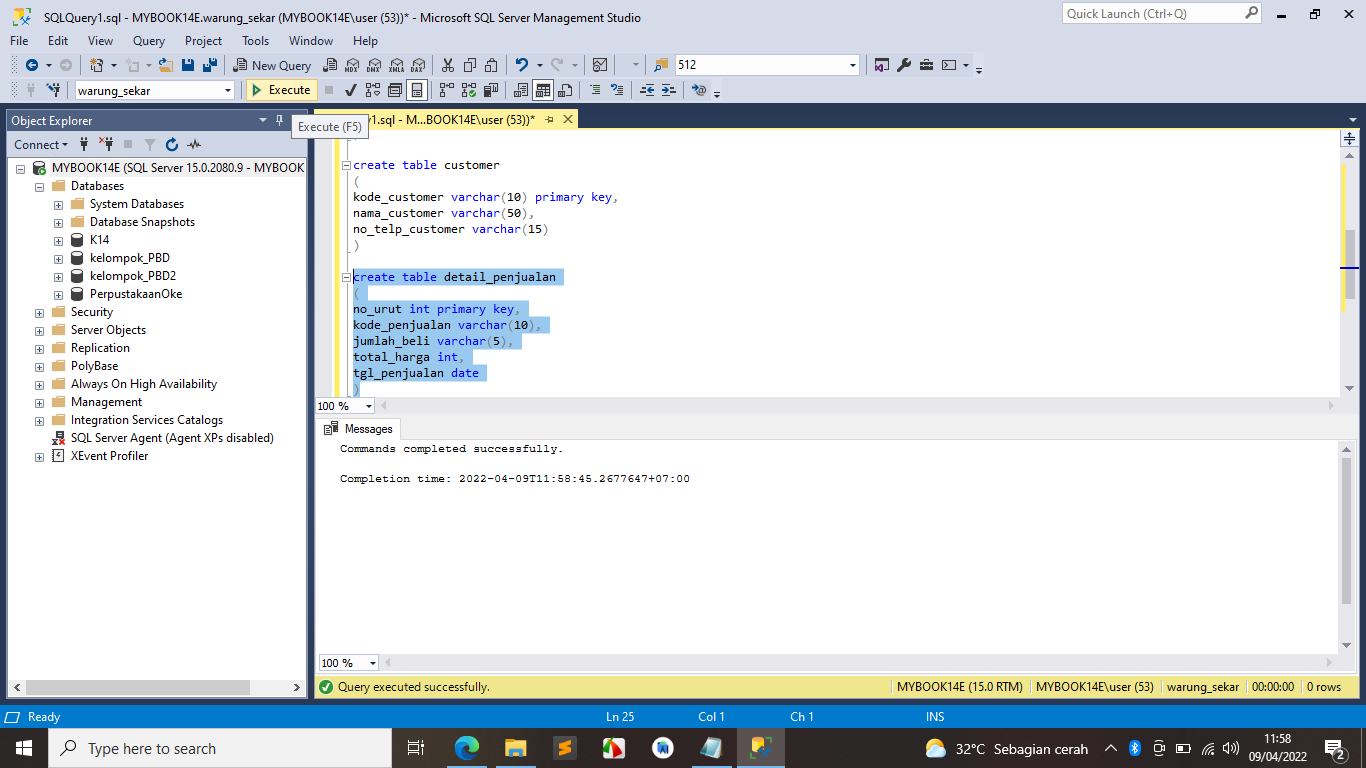Close the SQLQuery1.sql document tab
This screenshot has width=1366, height=768.
567,119
